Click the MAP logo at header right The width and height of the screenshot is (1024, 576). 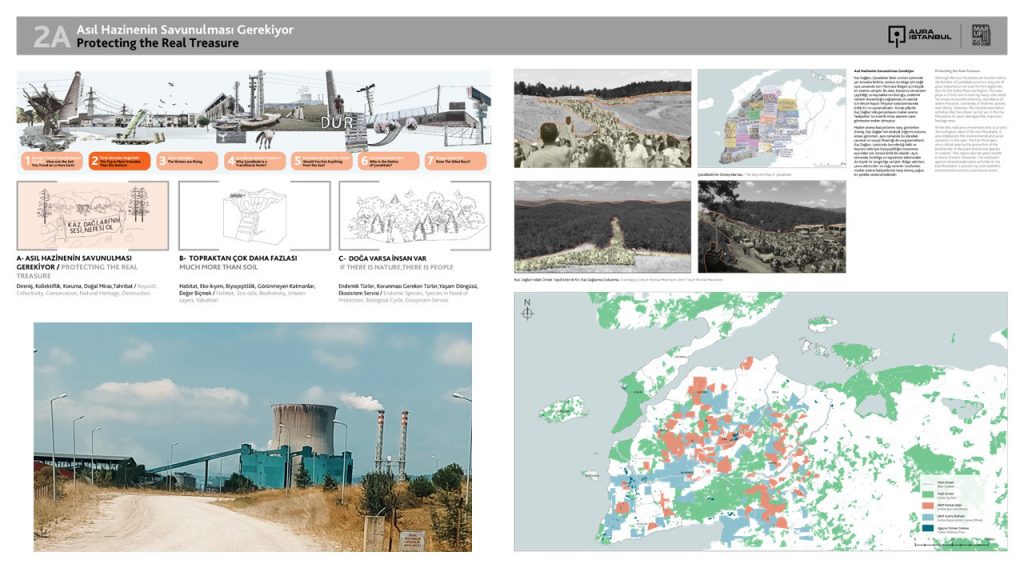tap(984, 36)
